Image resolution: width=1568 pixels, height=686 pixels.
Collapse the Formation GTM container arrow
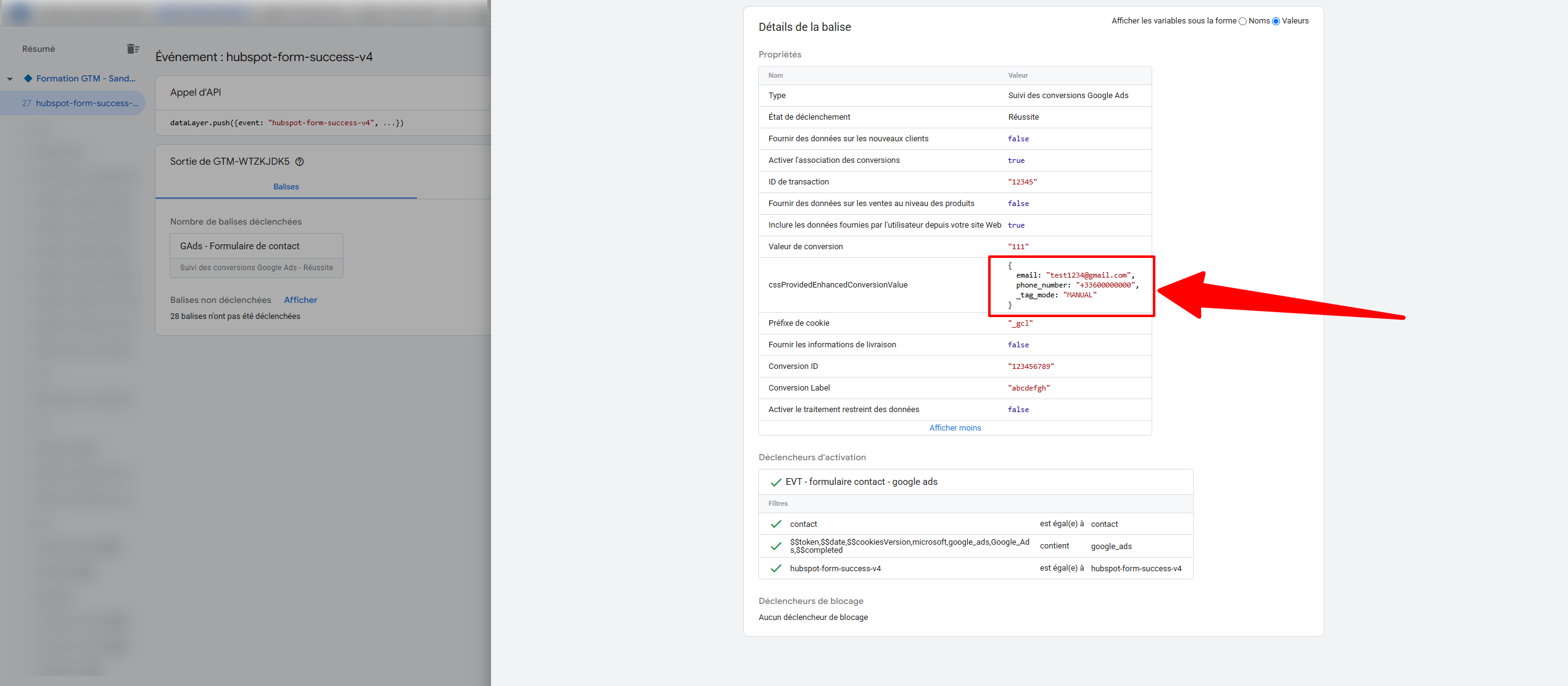[x=10, y=79]
